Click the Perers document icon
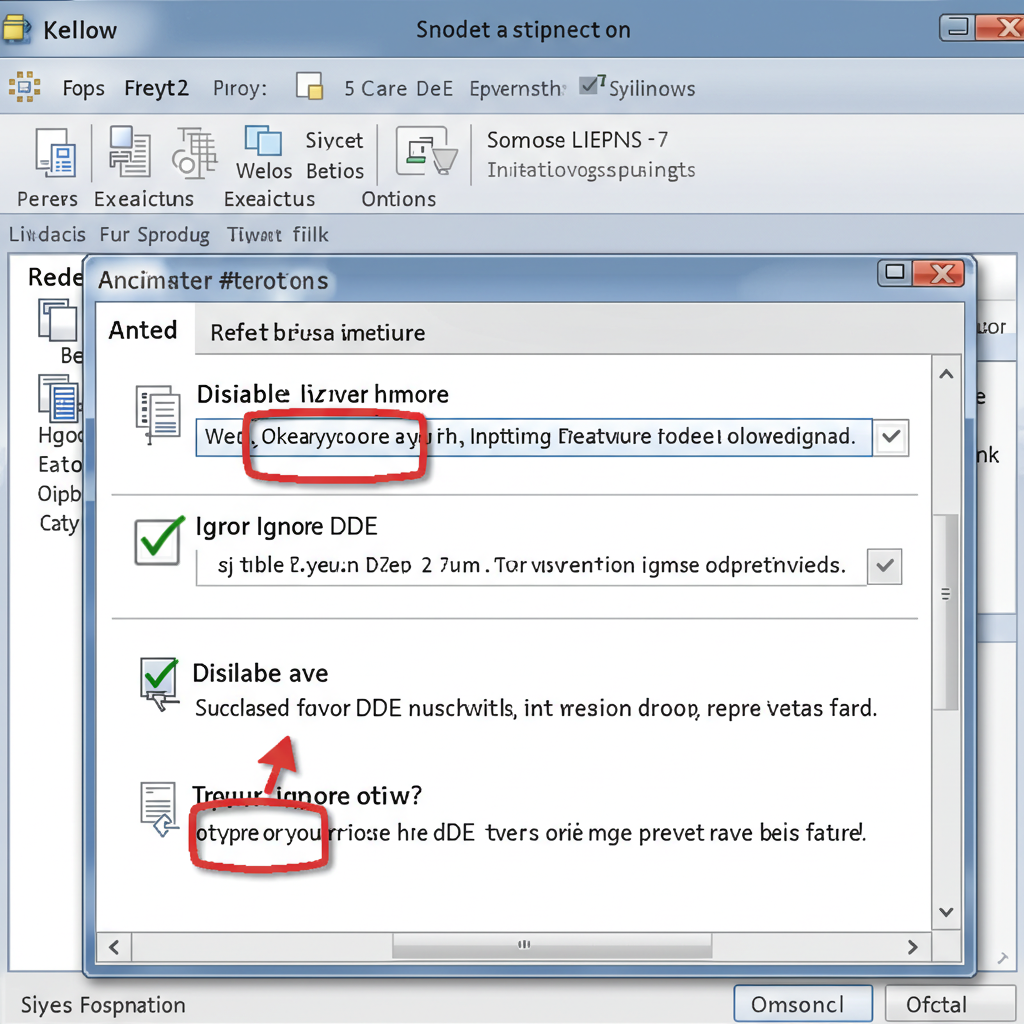The height and width of the screenshot is (1024, 1024). tap(56, 152)
